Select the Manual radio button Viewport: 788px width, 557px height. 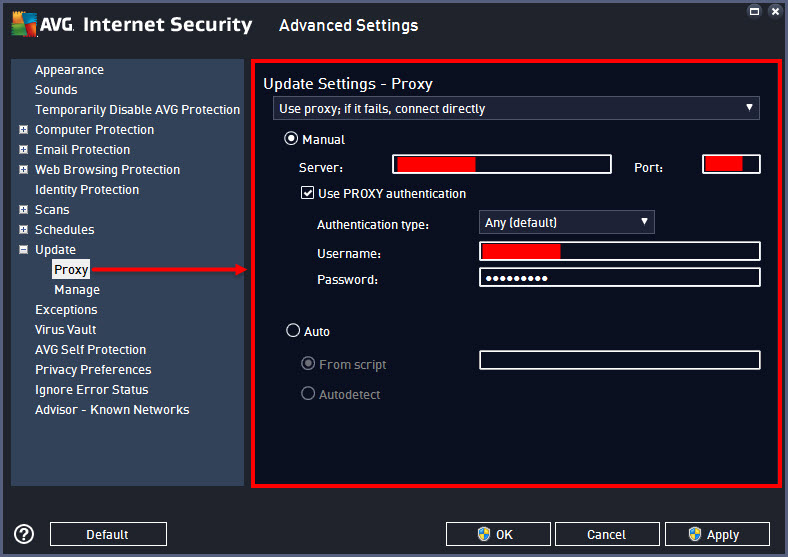(292, 140)
